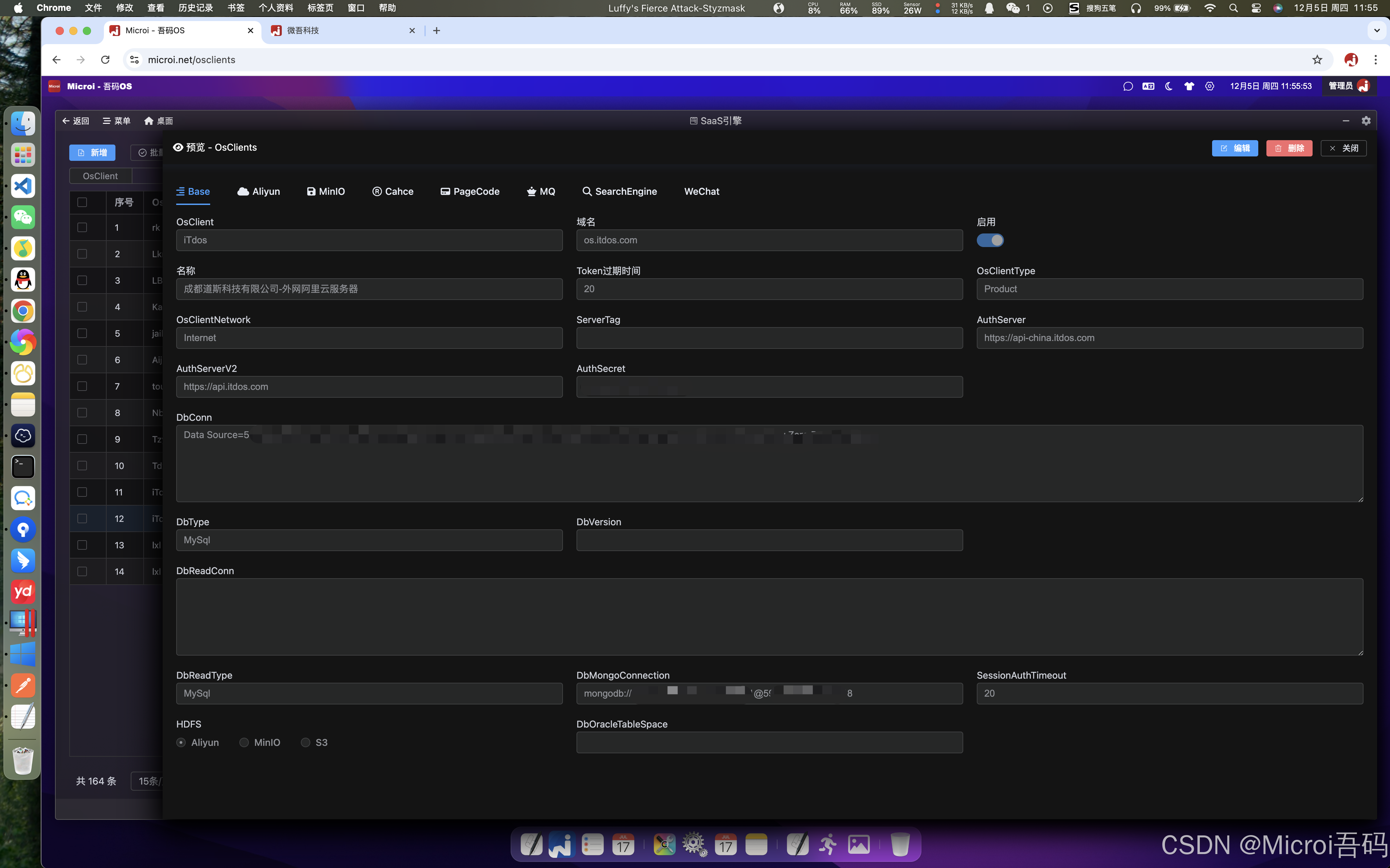The height and width of the screenshot is (868, 1390).
Task: Check the row 1 checkbox
Action: coord(82,227)
